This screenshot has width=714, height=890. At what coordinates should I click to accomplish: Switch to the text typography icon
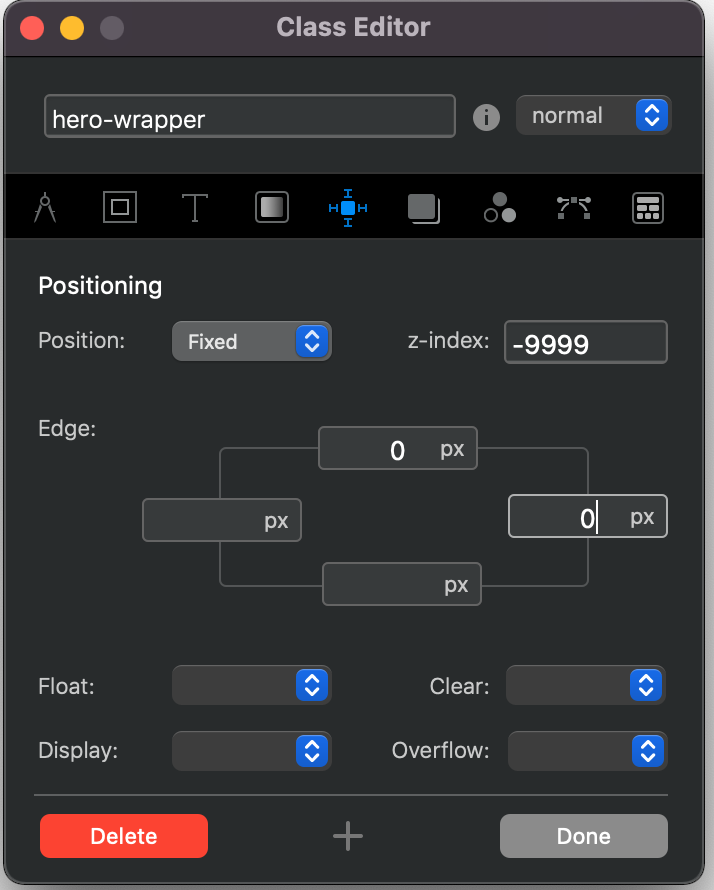click(x=195, y=207)
